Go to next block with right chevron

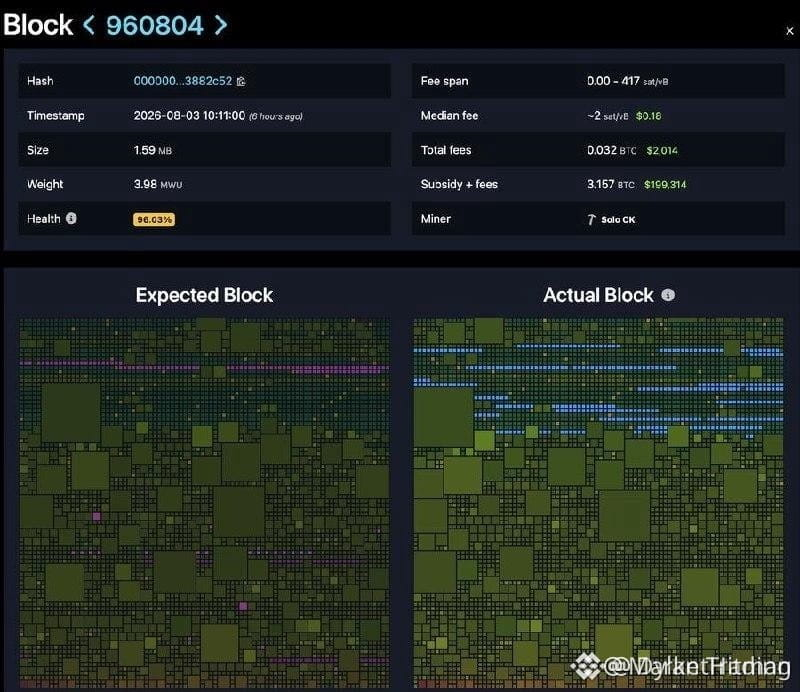click(220, 24)
